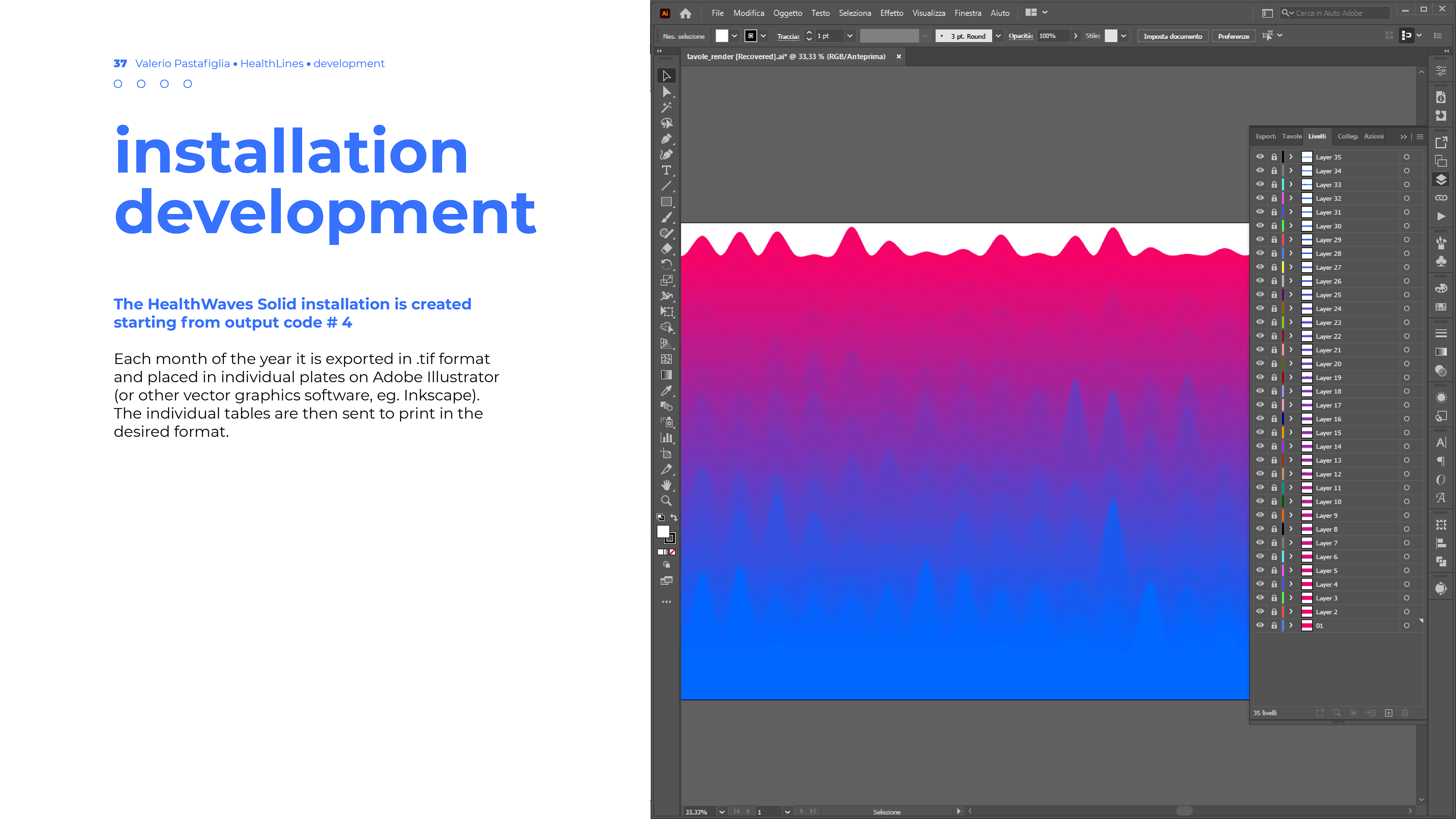Viewport: 1456px width, 819px height.
Task: Open the Opacità percentage dropdown
Action: tap(1075, 36)
